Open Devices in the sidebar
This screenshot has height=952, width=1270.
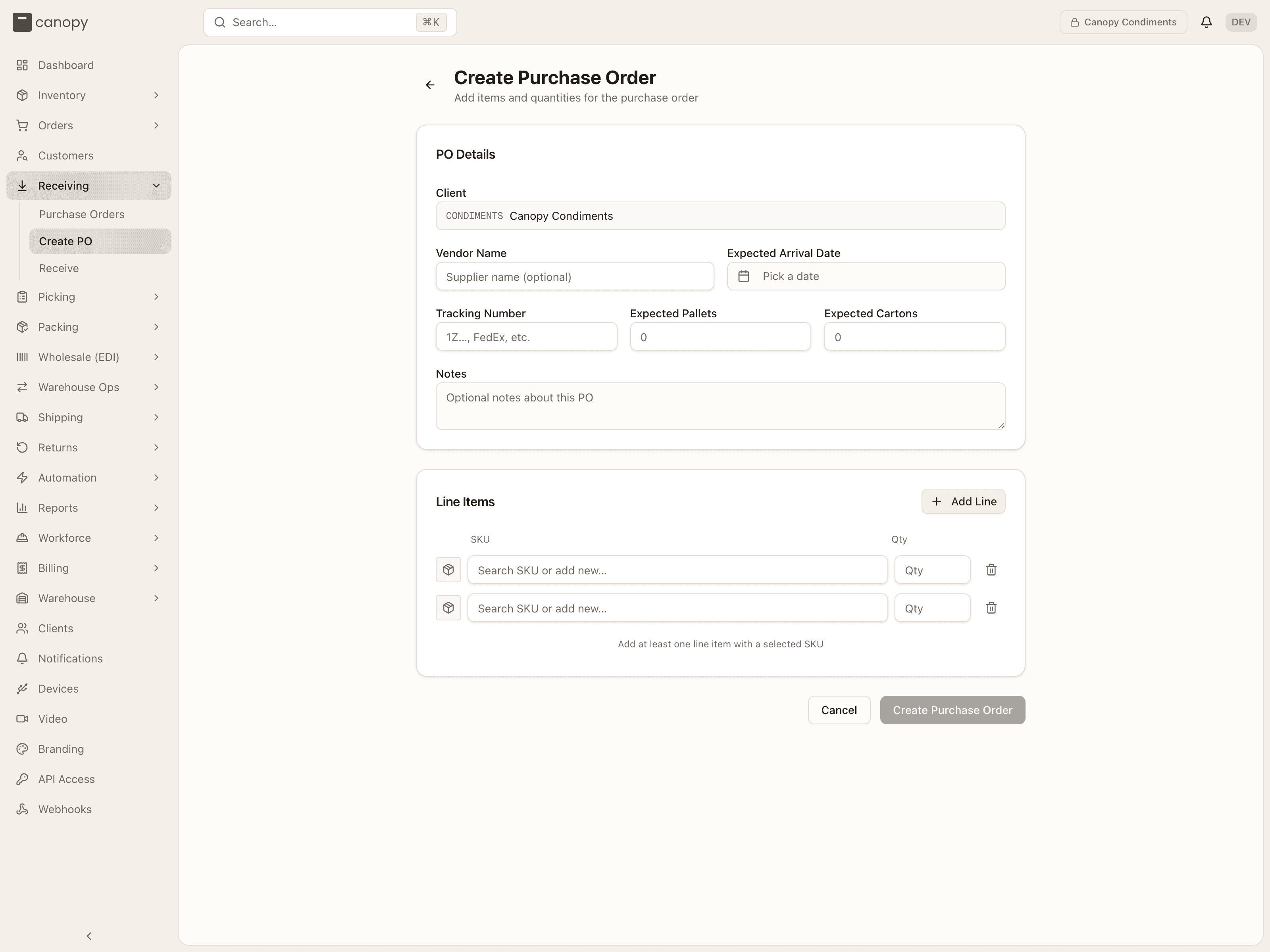[89, 689]
